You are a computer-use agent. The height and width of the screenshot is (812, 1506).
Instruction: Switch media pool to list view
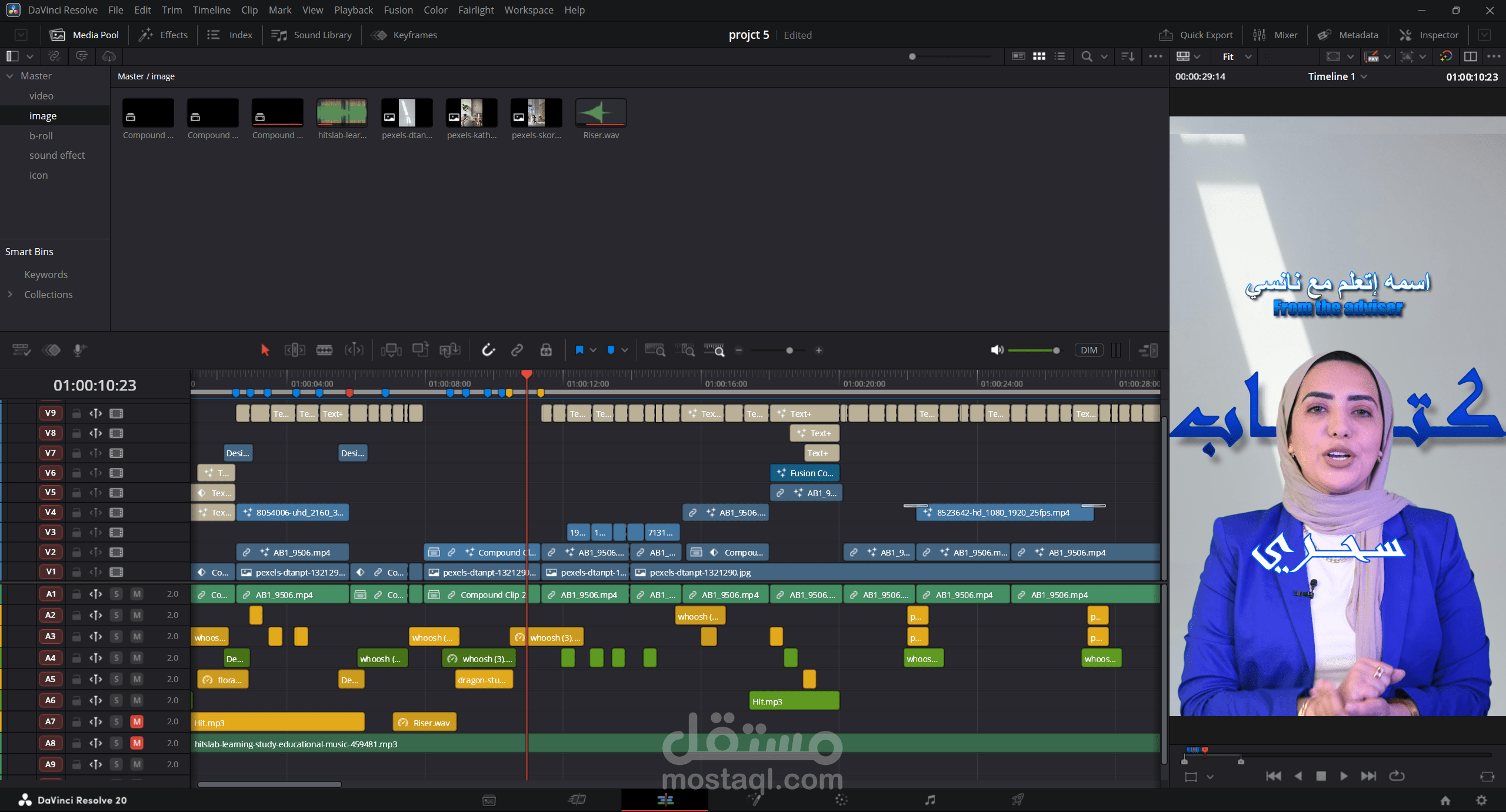click(x=1060, y=56)
